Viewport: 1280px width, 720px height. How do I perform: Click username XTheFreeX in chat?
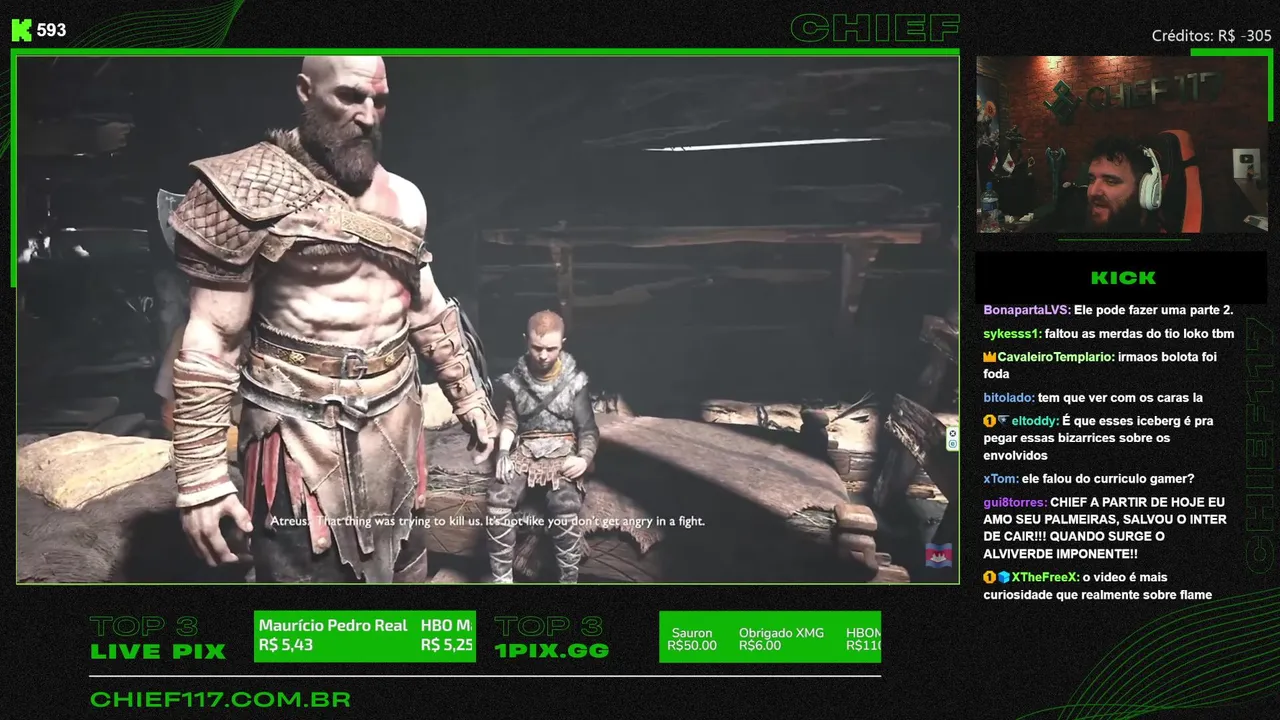click(x=1044, y=577)
